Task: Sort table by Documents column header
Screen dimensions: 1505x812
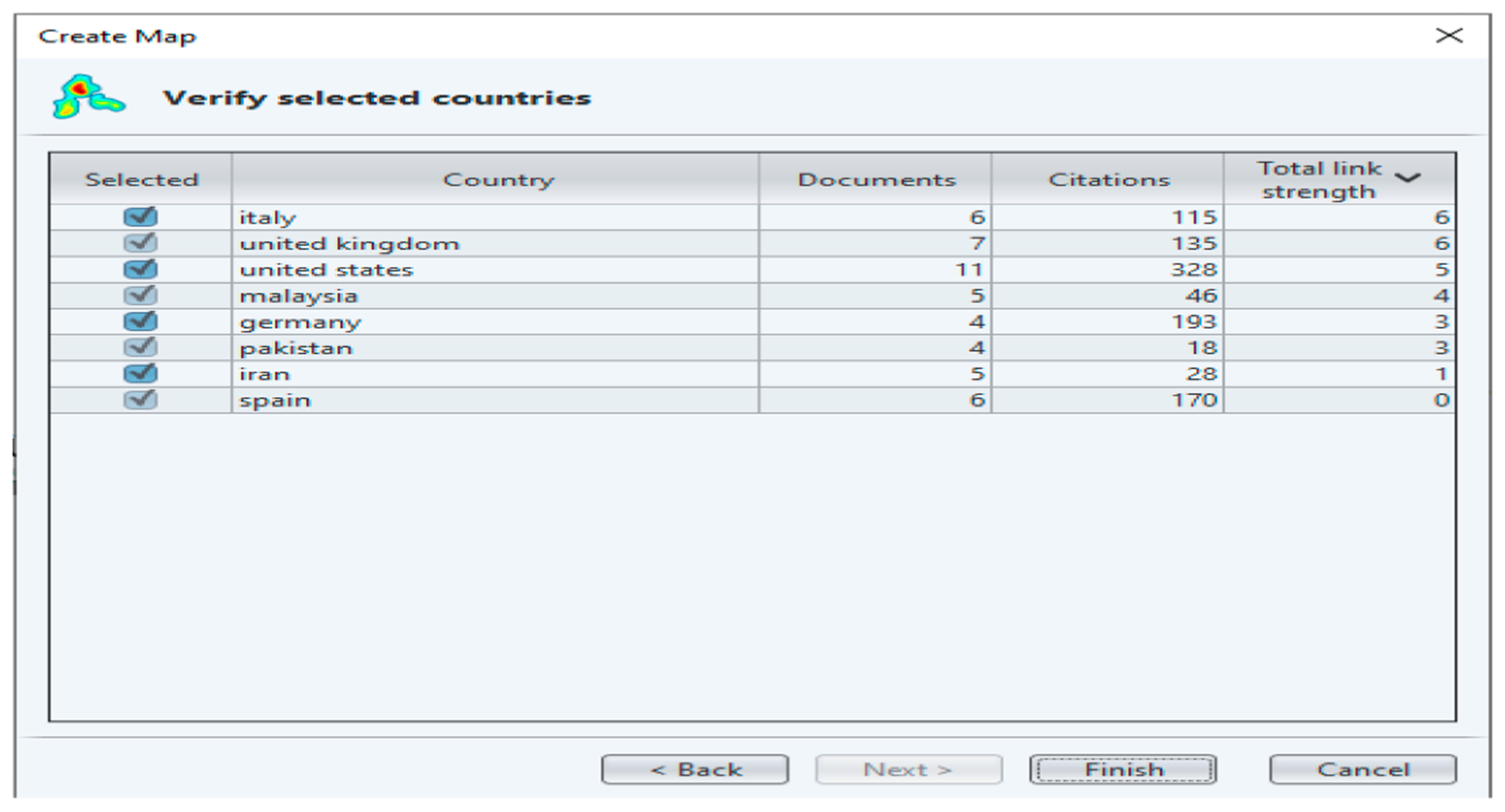Action: [x=875, y=179]
